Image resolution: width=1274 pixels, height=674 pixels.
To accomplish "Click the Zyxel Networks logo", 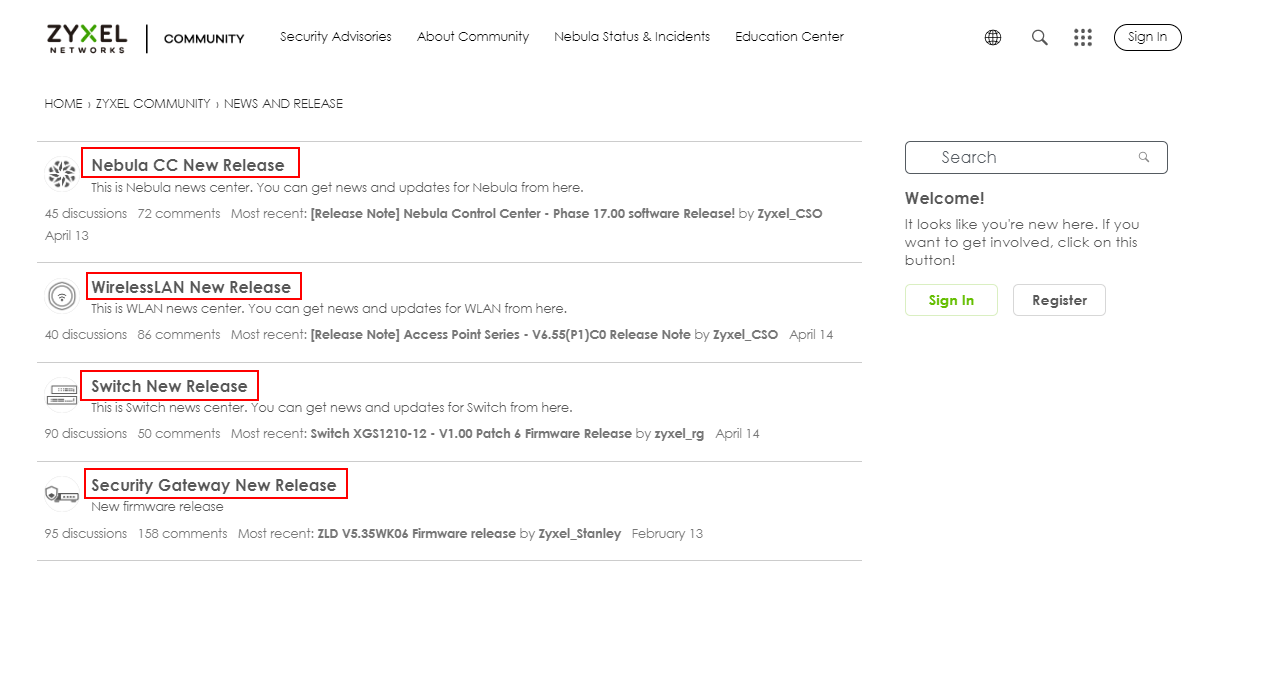I will click(x=87, y=38).
